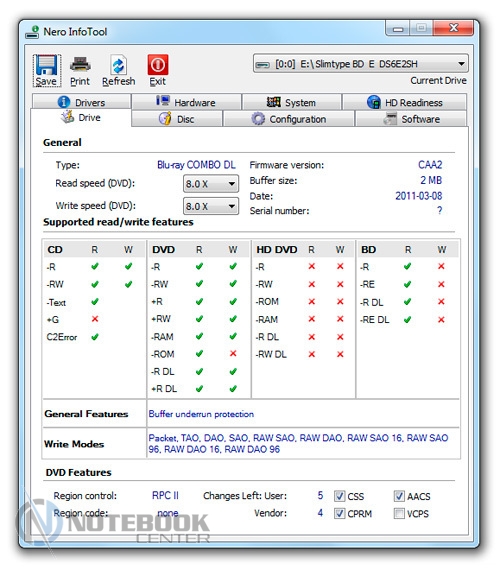
Task: Click the green check for DVD +R DL write
Action: 233,389
